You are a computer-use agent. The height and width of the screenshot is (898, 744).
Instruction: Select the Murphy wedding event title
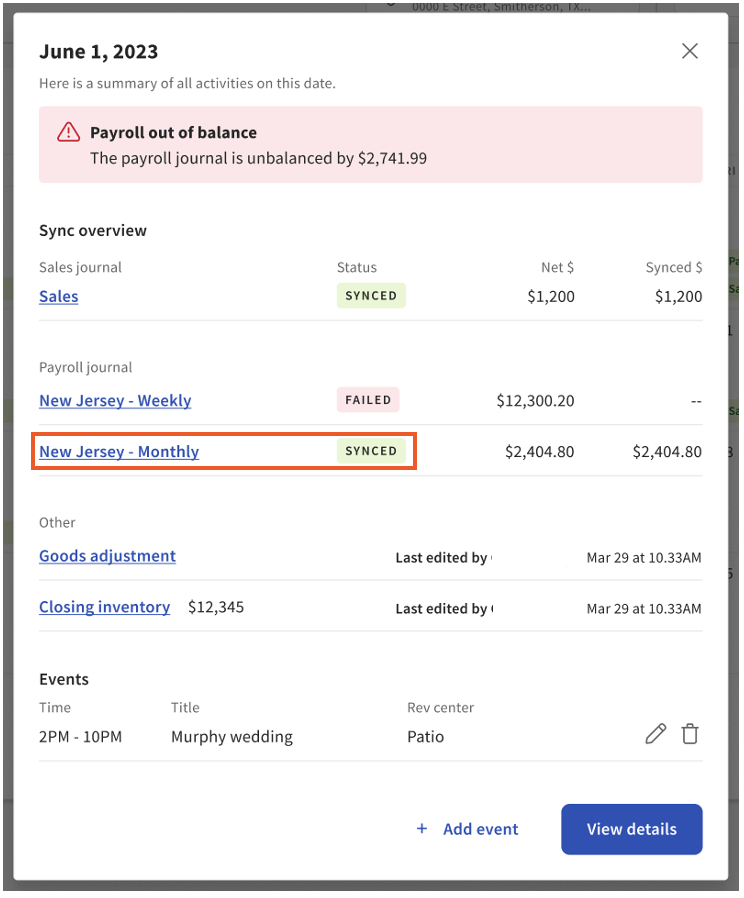(x=232, y=737)
